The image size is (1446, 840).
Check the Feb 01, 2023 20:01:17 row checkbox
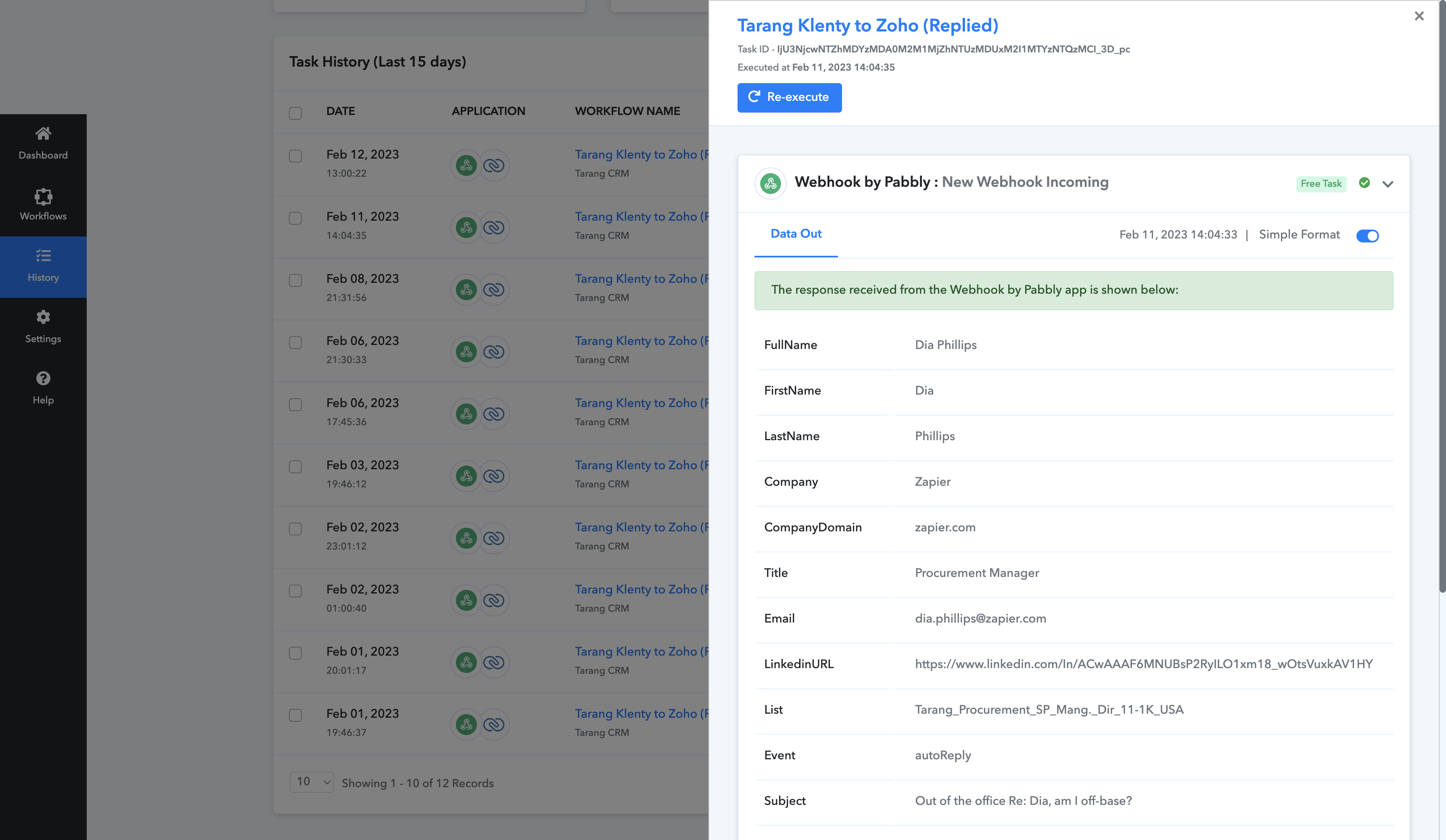(x=295, y=653)
